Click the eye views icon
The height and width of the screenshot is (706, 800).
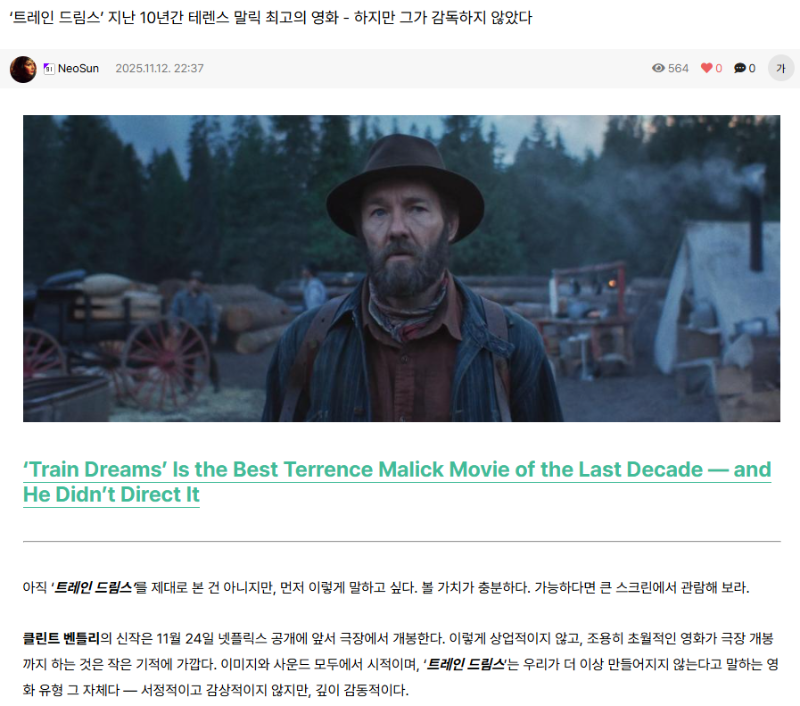click(x=658, y=68)
